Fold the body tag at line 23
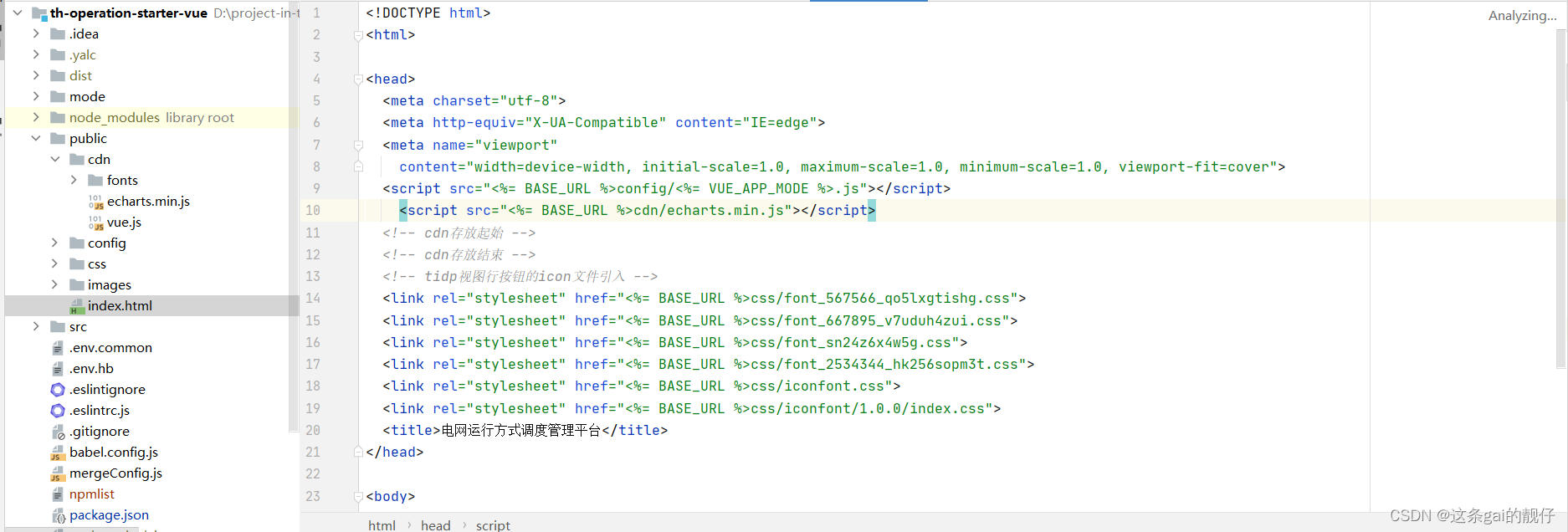 pos(358,497)
